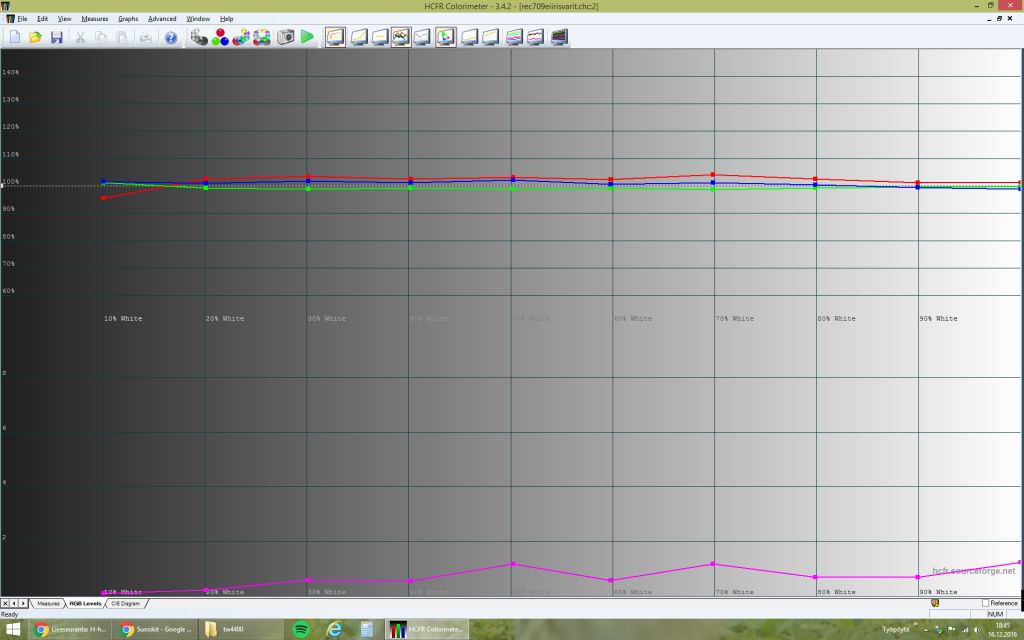The height and width of the screenshot is (640, 1024).
Task: Click the New document toolbar icon
Action: 14,37
